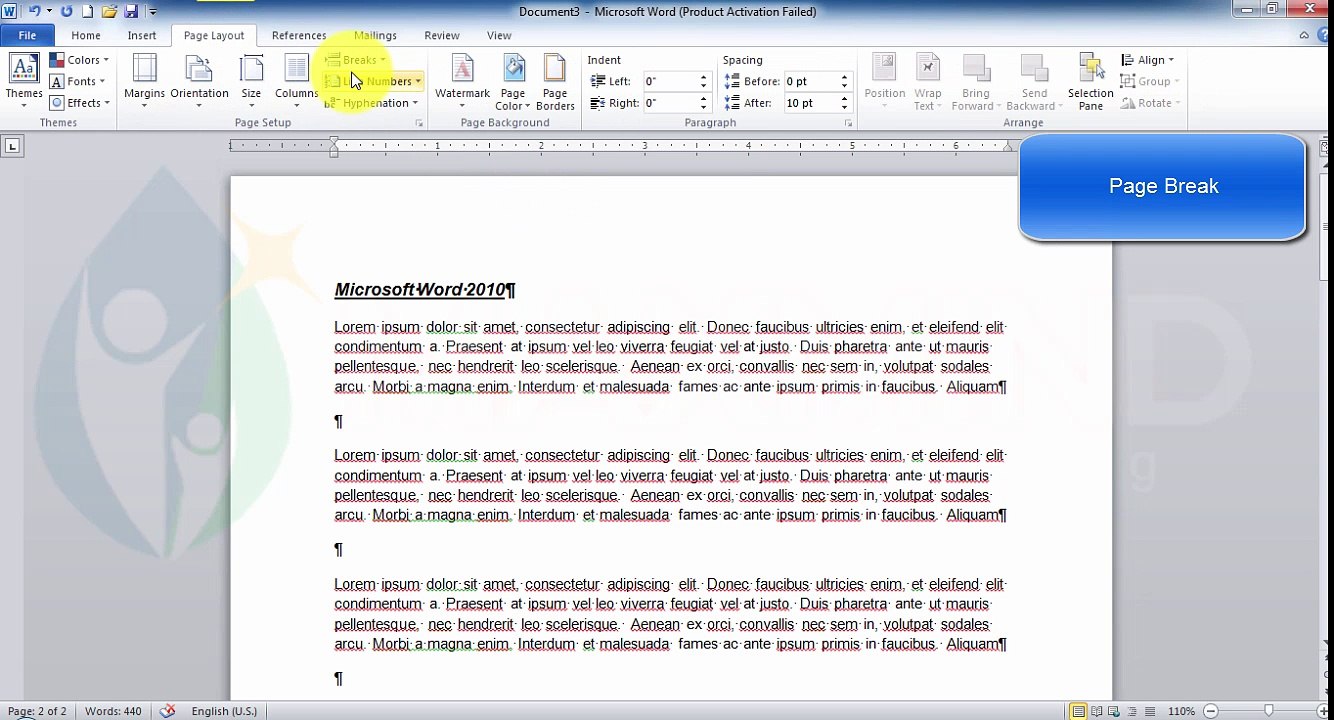Open the Hyphenation dropdown

[x=372, y=103]
